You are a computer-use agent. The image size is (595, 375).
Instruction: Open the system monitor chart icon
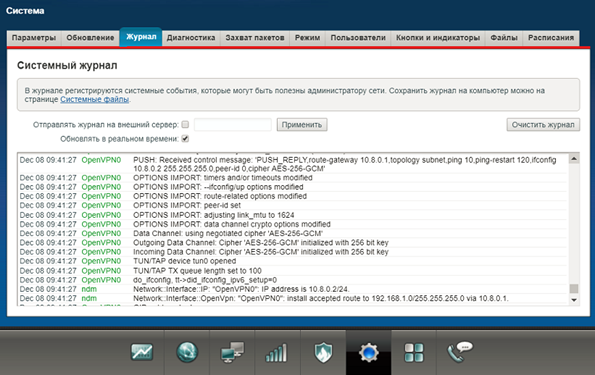(142, 352)
